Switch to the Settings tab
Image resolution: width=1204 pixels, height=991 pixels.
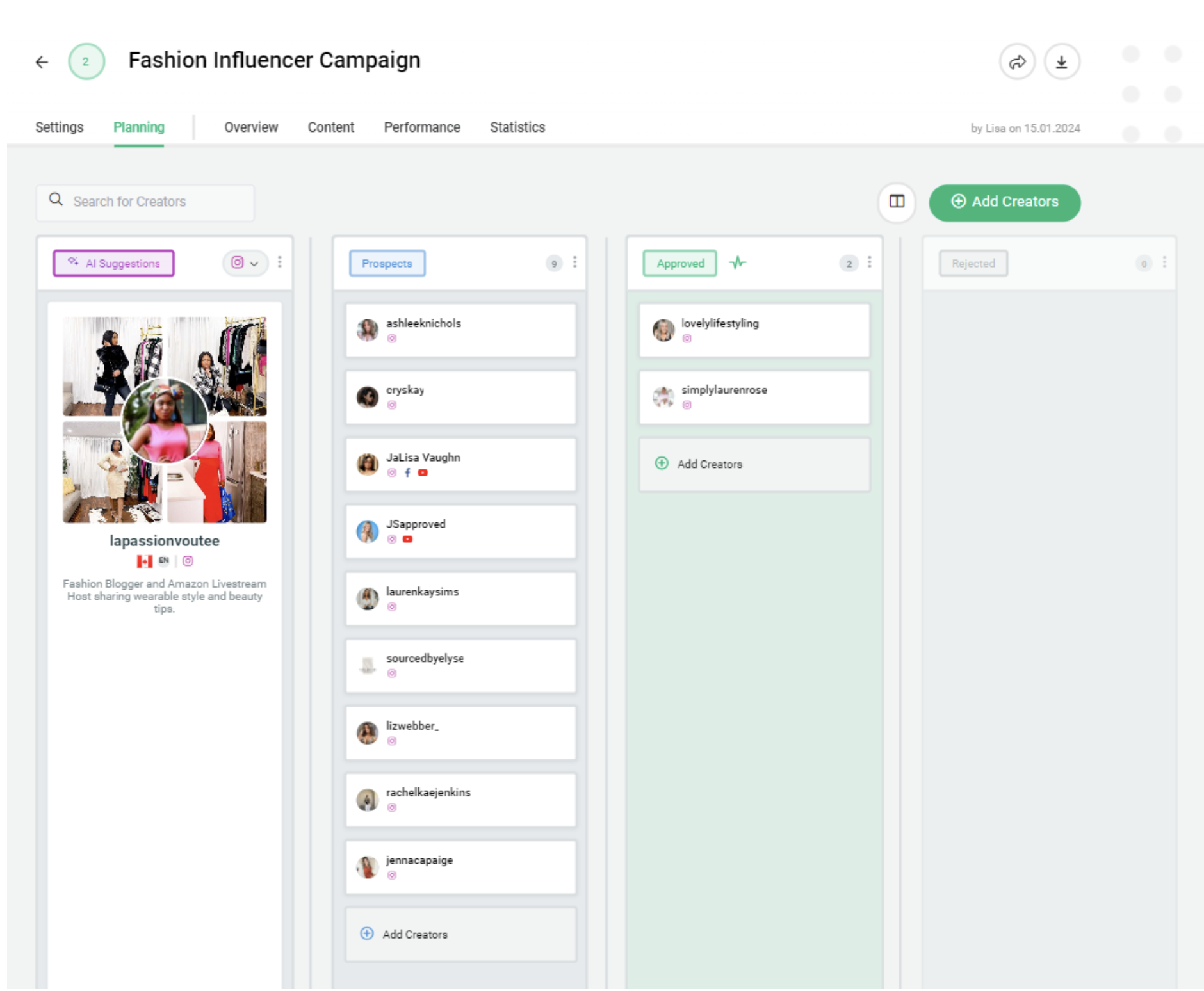[x=59, y=127]
